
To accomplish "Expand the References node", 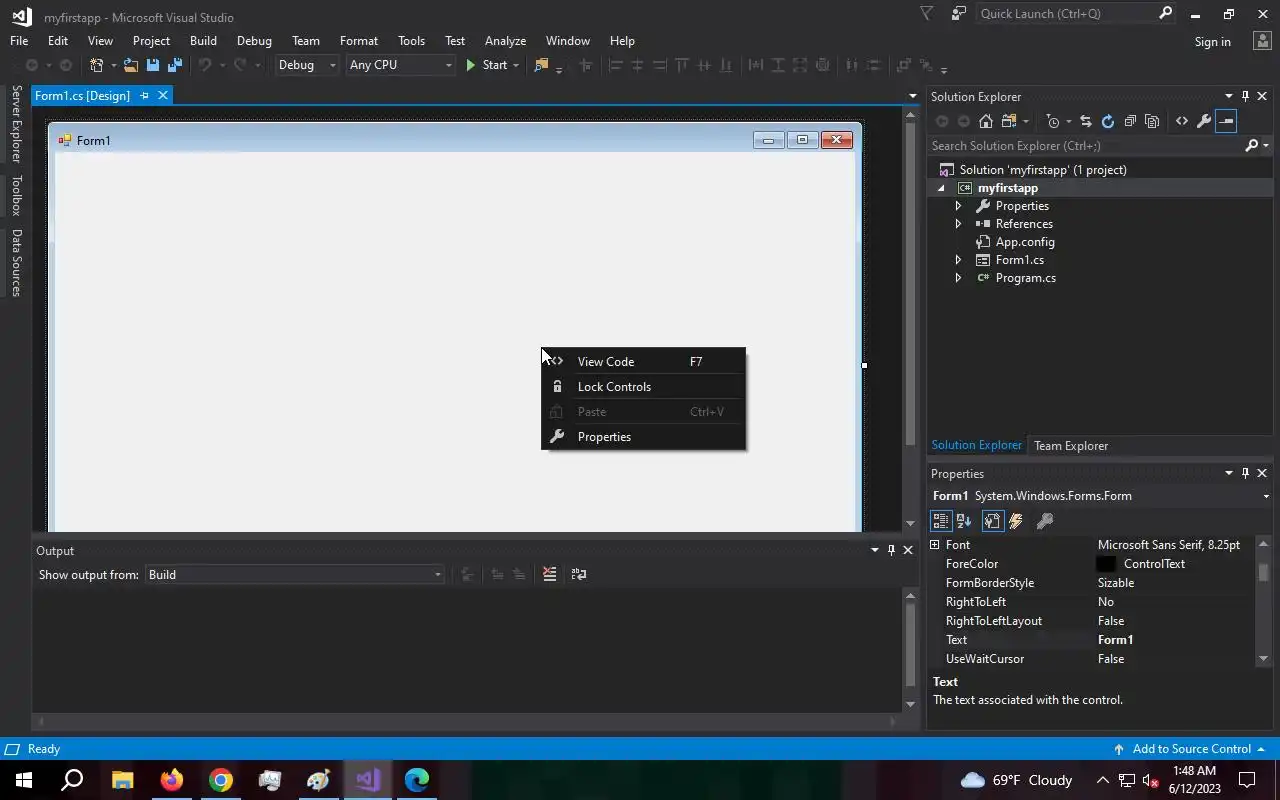I will [958, 224].
